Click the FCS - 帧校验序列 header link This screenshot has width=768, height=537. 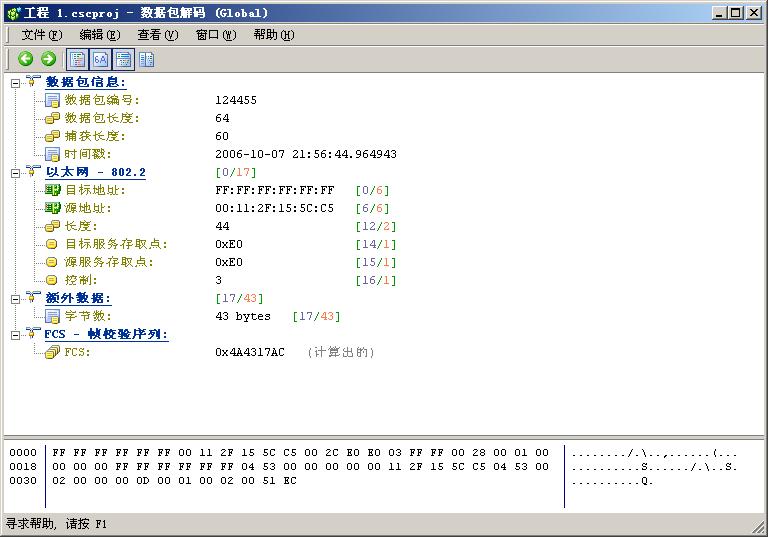(x=106, y=334)
